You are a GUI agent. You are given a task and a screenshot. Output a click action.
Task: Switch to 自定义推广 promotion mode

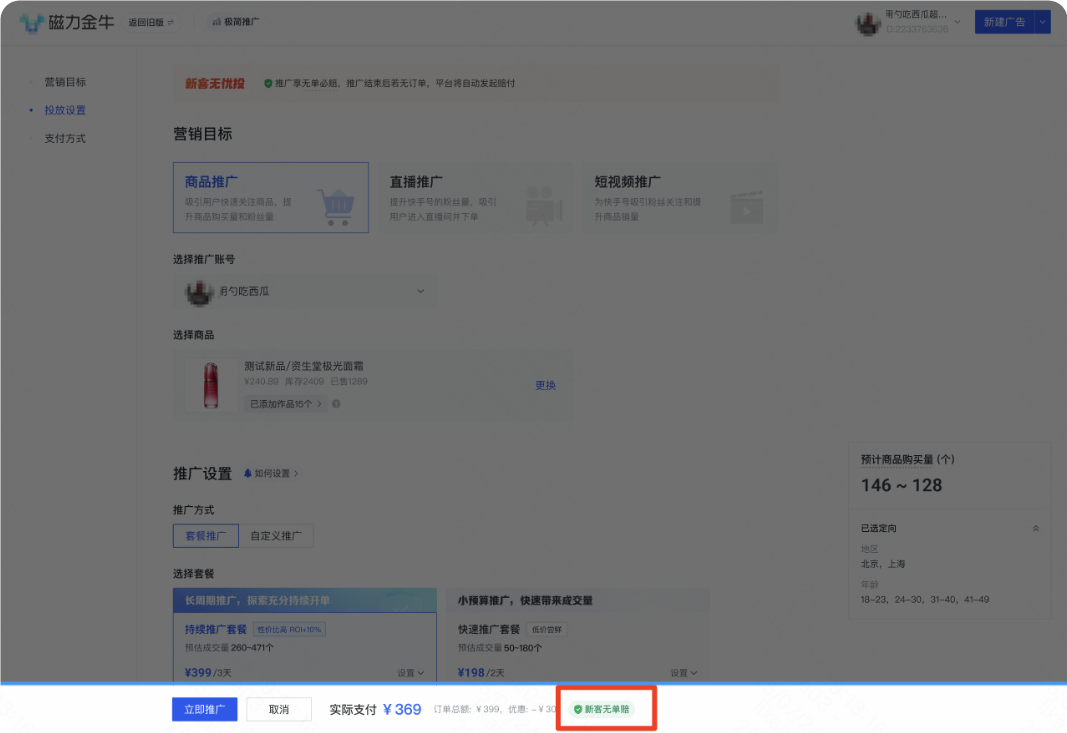click(277, 536)
